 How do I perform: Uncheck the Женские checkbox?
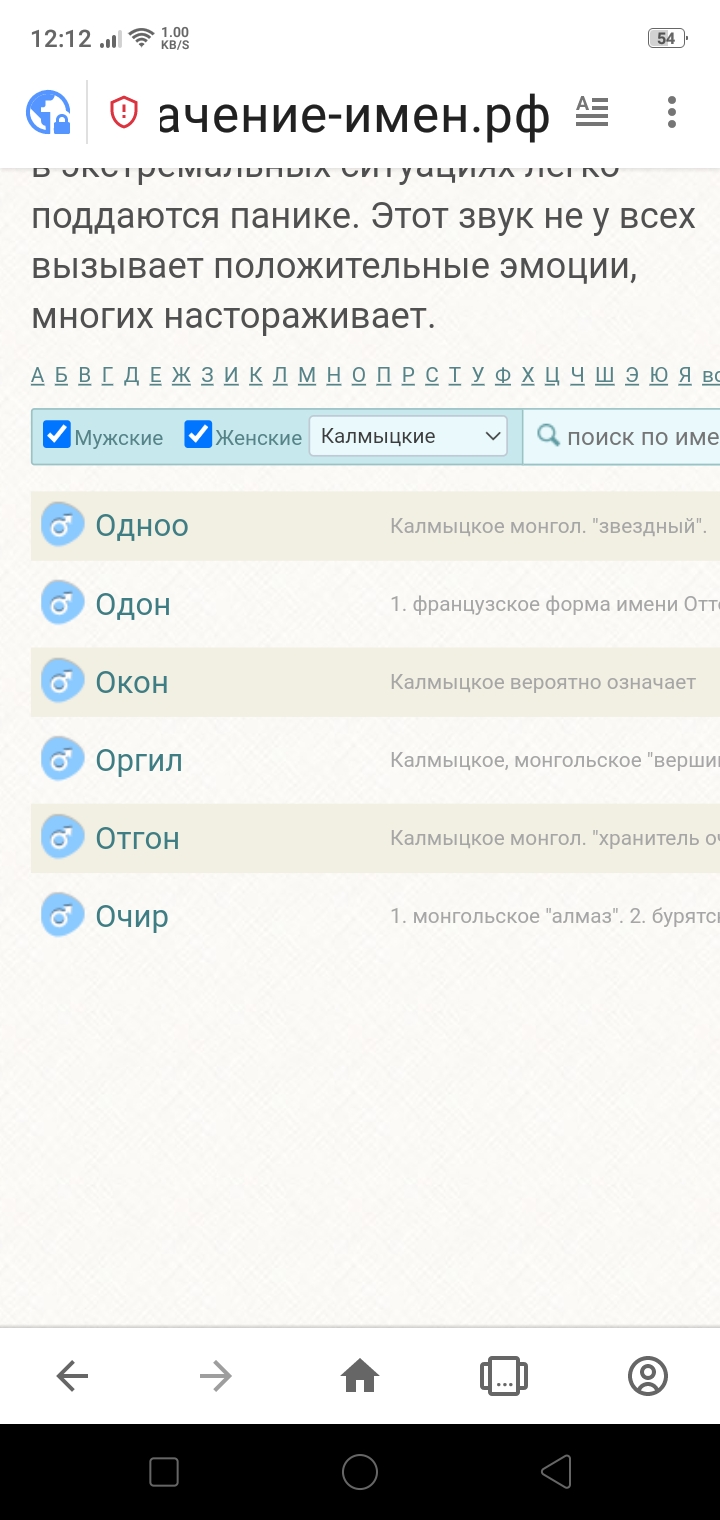pos(199,435)
